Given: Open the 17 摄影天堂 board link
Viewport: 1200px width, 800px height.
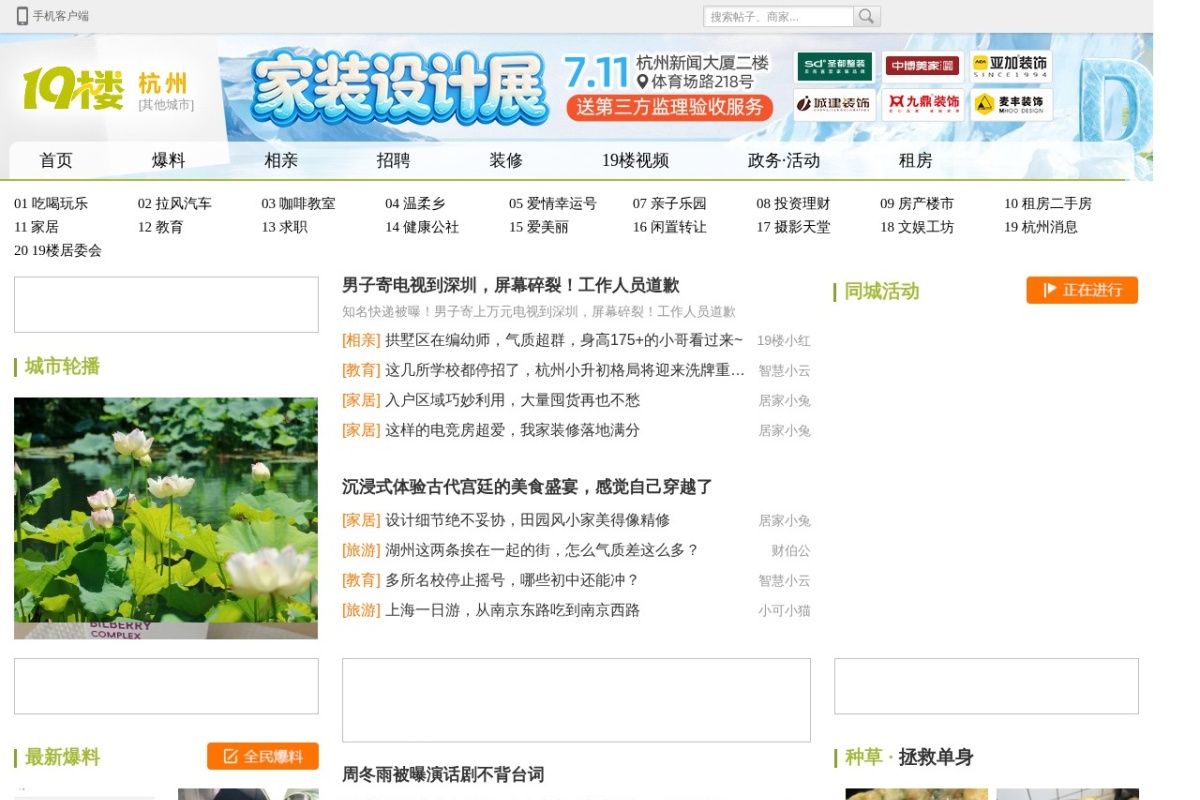Looking at the screenshot, I should point(793,227).
